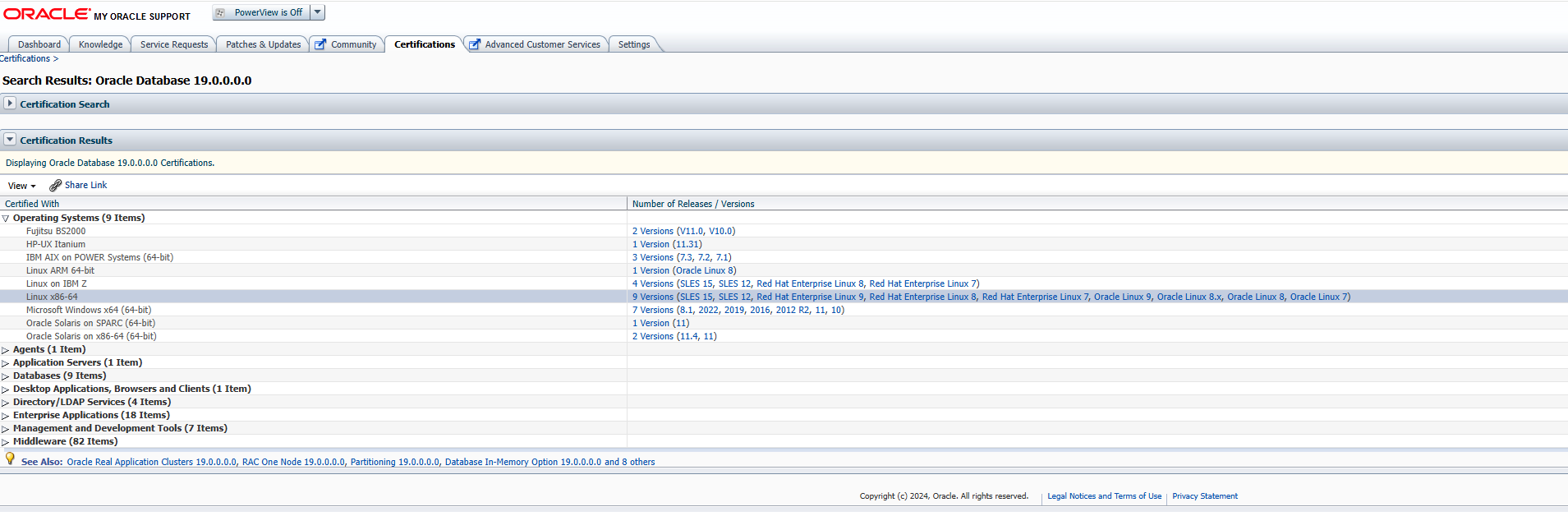Open the PowerView dropdown arrow
Viewport: 1568px width, 530px height.
[318, 12]
